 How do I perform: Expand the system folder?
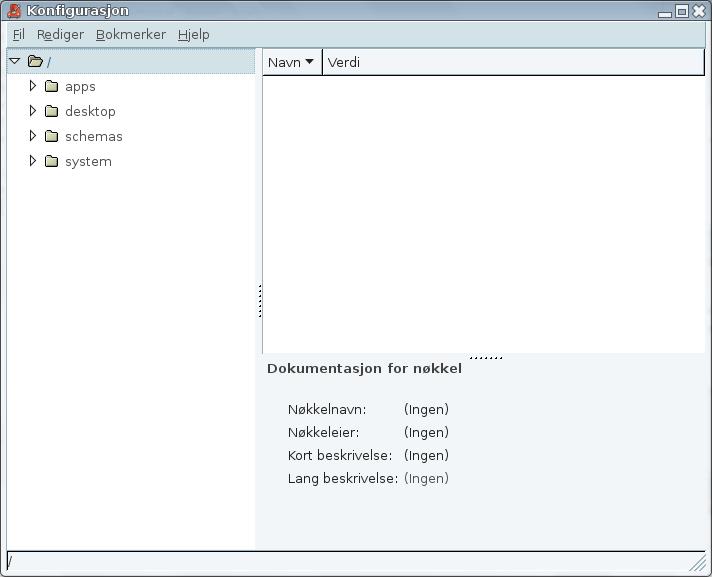pos(32,161)
